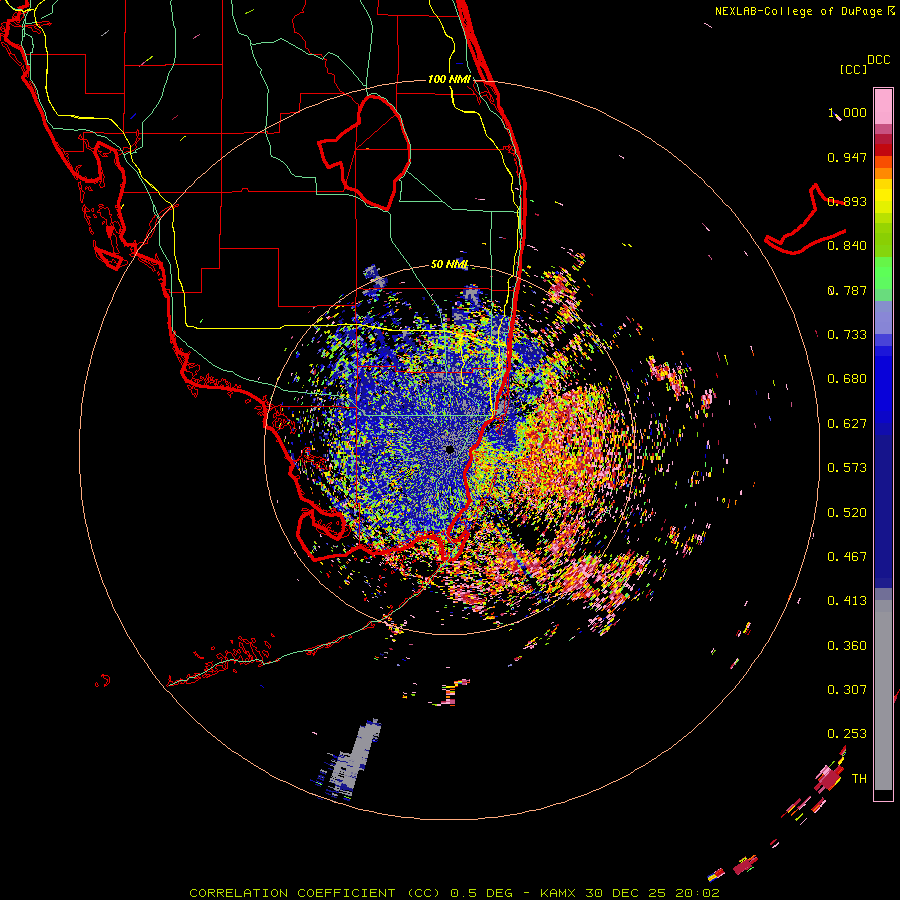Click the 1.000 scale value
Viewport: 900px width, 900px height.
tap(847, 112)
